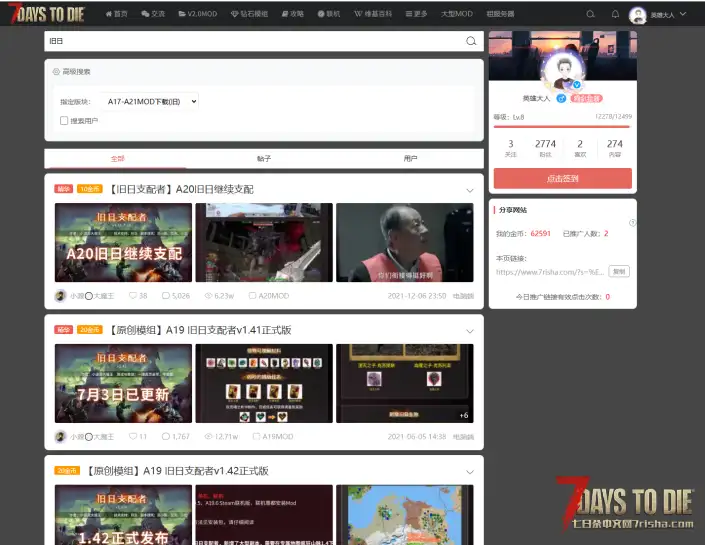The height and width of the screenshot is (545, 705).
Task: Open V2.0MOD in the navigation bar
Action: (198, 14)
